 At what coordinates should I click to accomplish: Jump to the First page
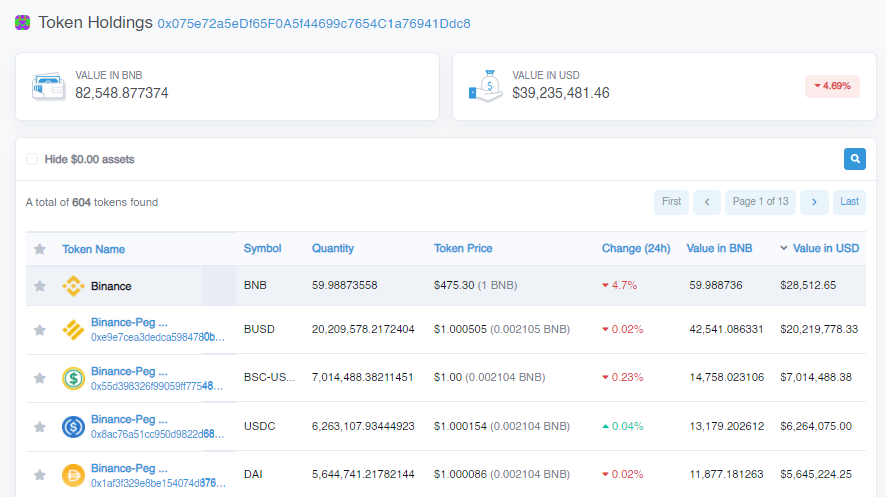coord(671,202)
